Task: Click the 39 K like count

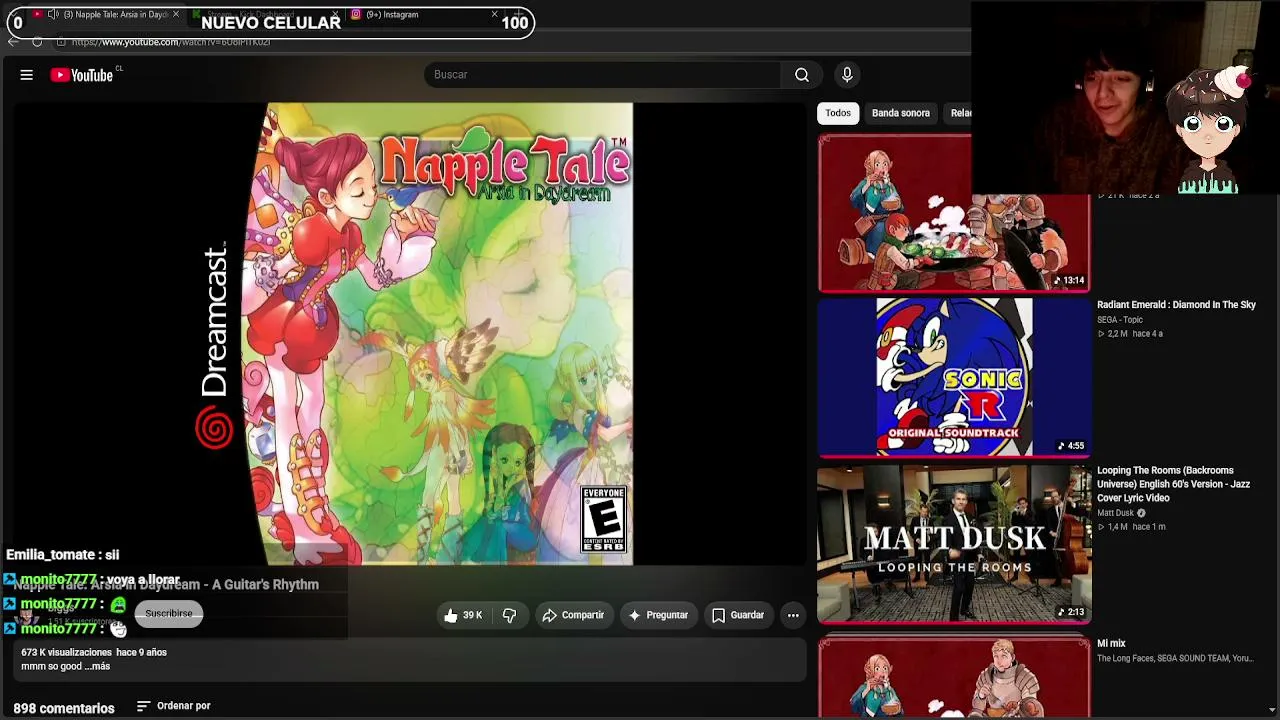Action: tap(473, 615)
